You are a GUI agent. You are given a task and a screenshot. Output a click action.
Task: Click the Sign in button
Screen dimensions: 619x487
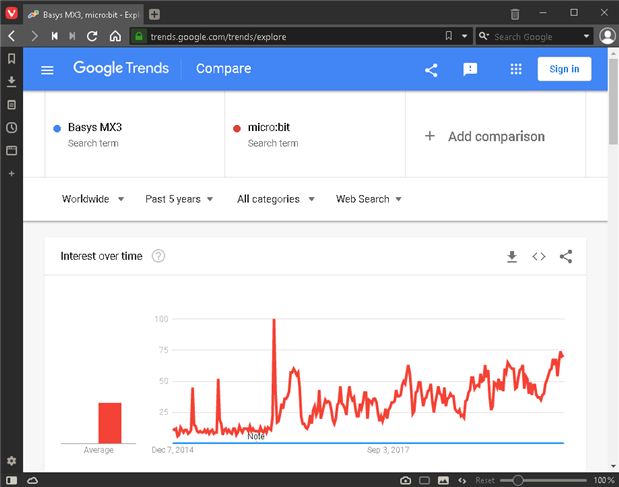tap(564, 69)
